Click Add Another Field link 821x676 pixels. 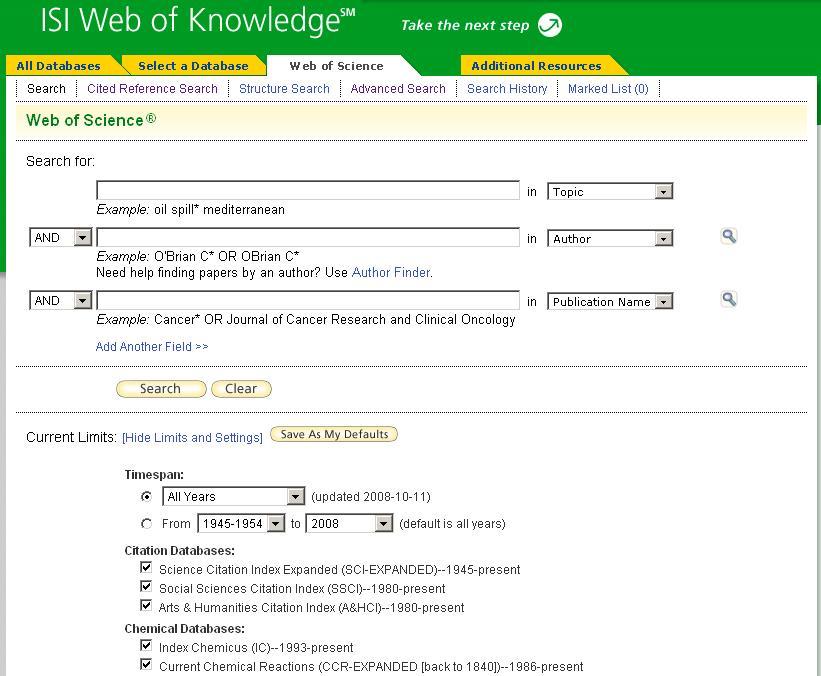coord(152,347)
